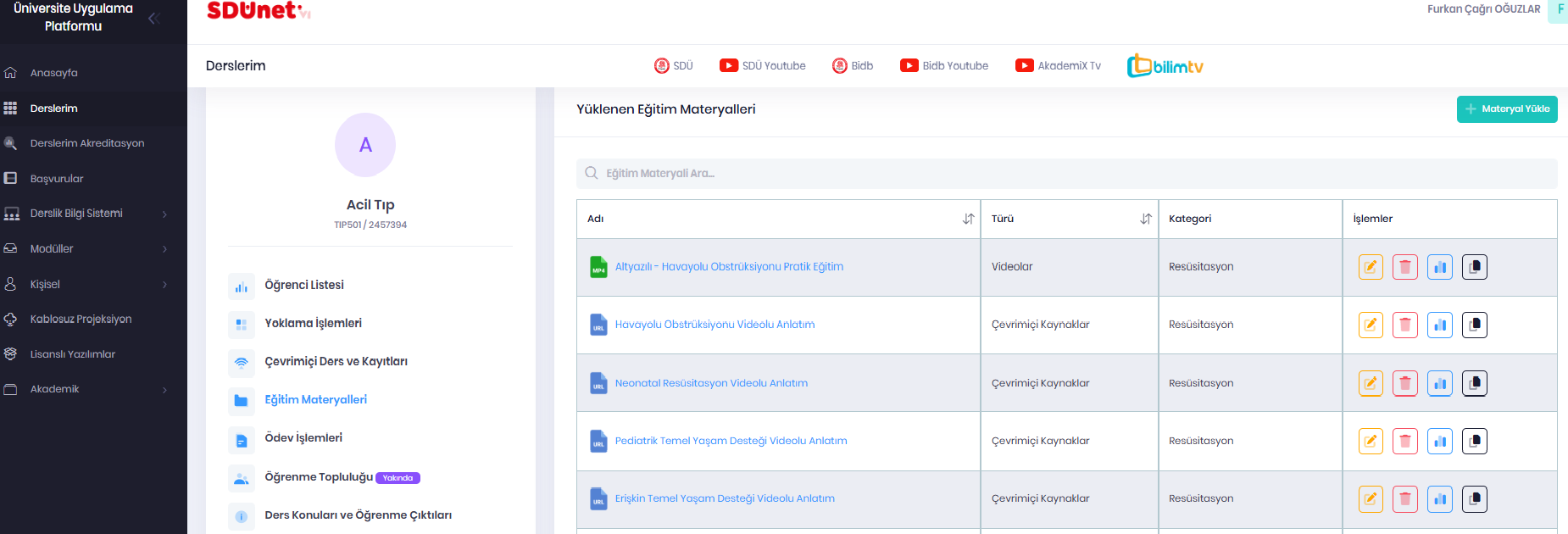Image resolution: width=1568 pixels, height=534 pixels.
Task: Click the Bidb Youtube icon link
Action: click(x=943, y=66)
